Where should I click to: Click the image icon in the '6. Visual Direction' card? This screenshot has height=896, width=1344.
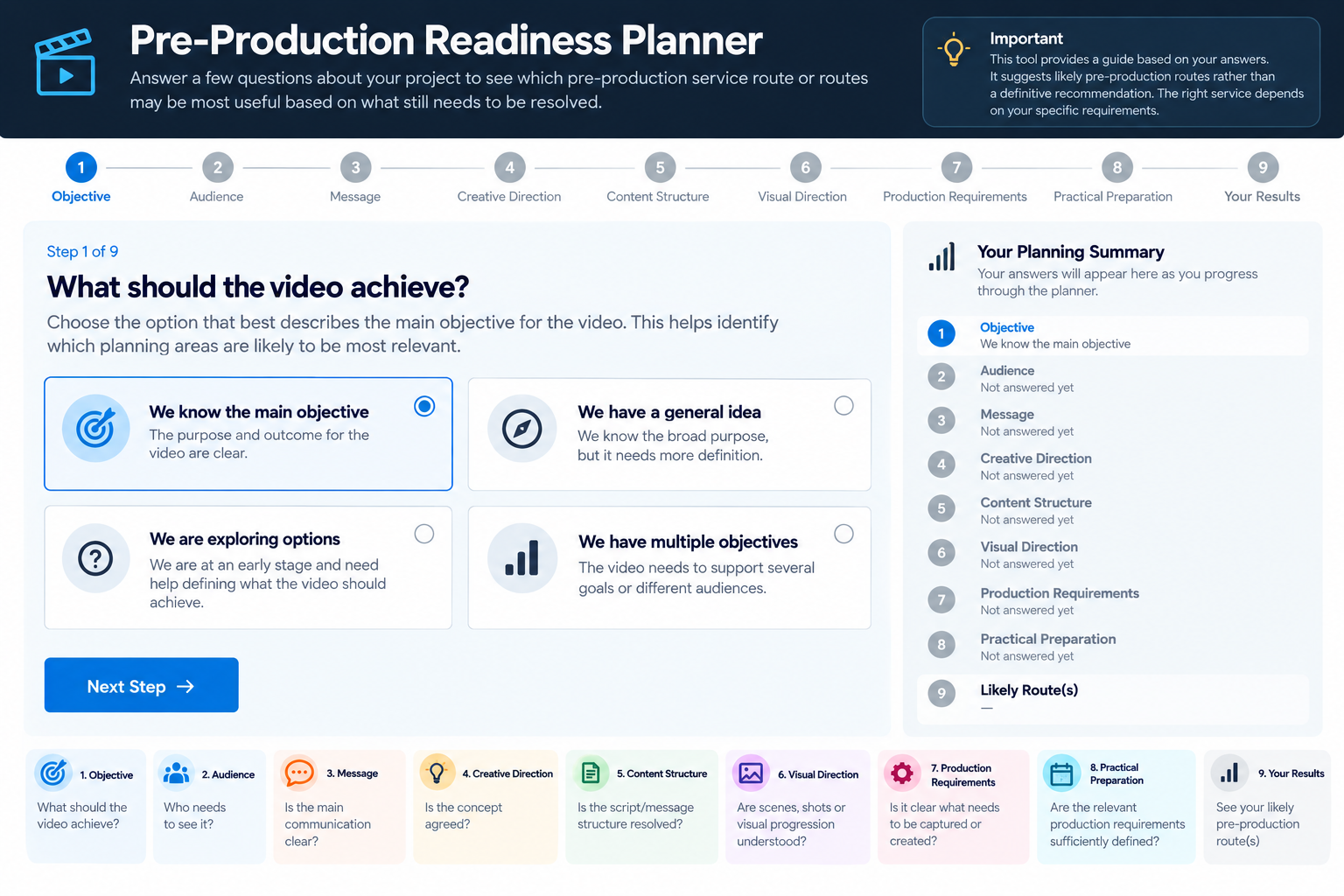tap(750, 773)
